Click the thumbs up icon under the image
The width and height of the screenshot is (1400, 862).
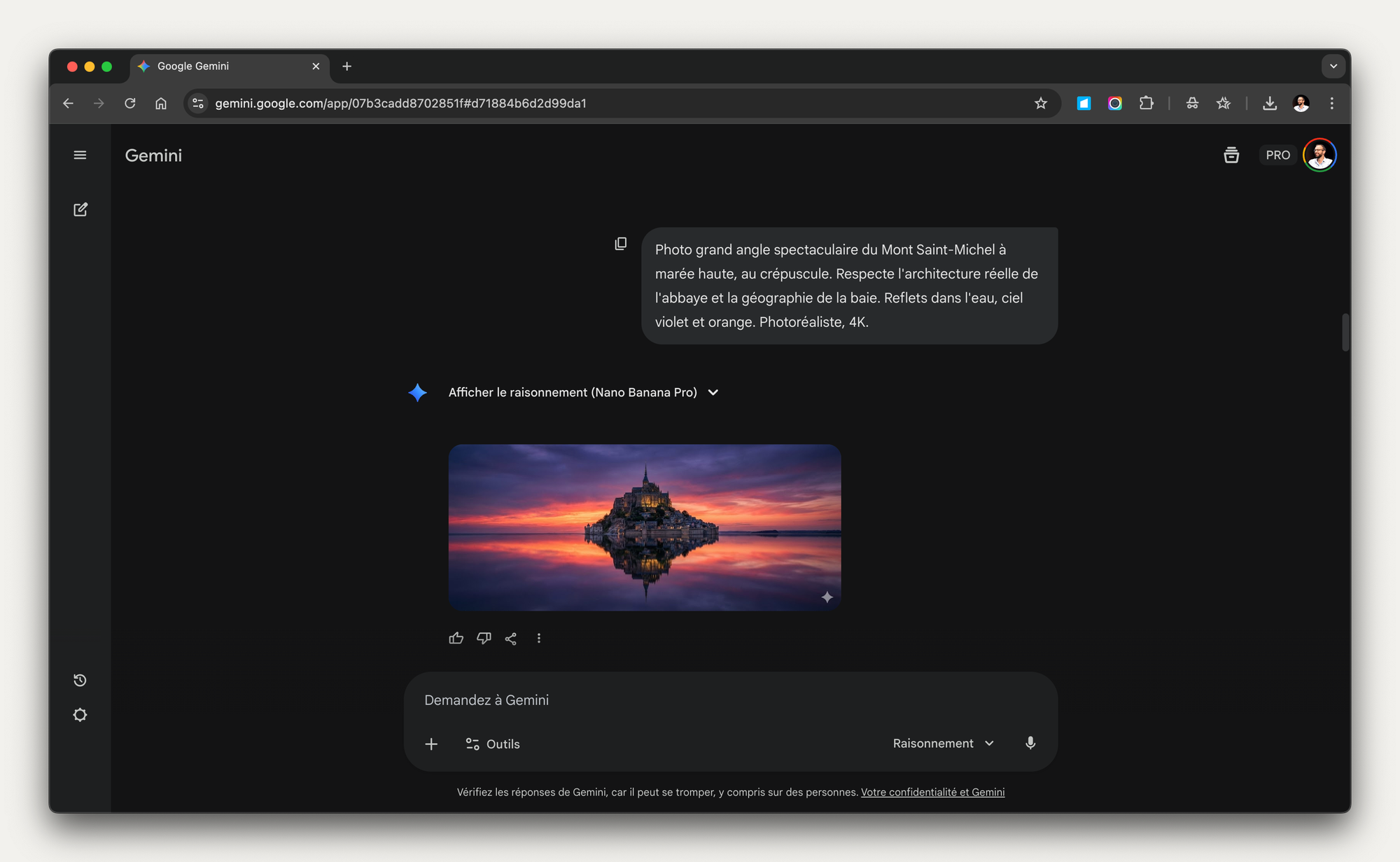coord(456,638)
